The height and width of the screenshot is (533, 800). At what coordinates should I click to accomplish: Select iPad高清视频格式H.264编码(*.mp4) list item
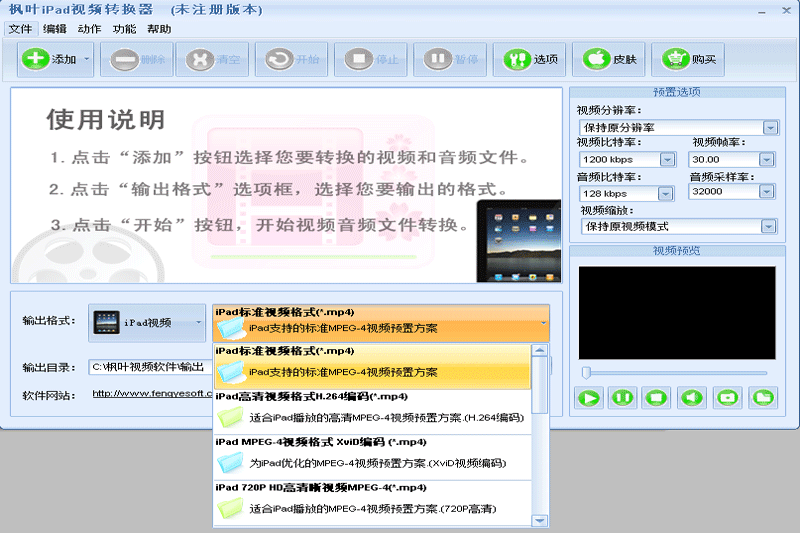372,412
